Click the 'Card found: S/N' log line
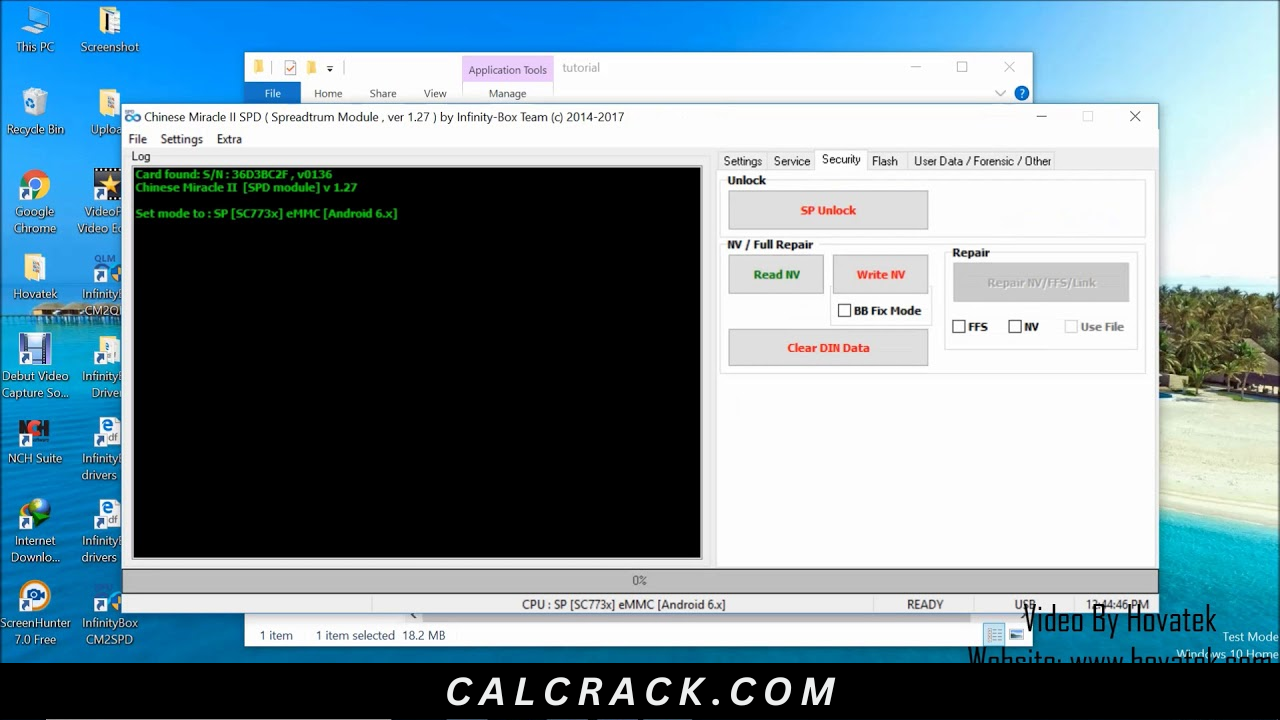Screen dimensions: 1280x720 point(233,174)
